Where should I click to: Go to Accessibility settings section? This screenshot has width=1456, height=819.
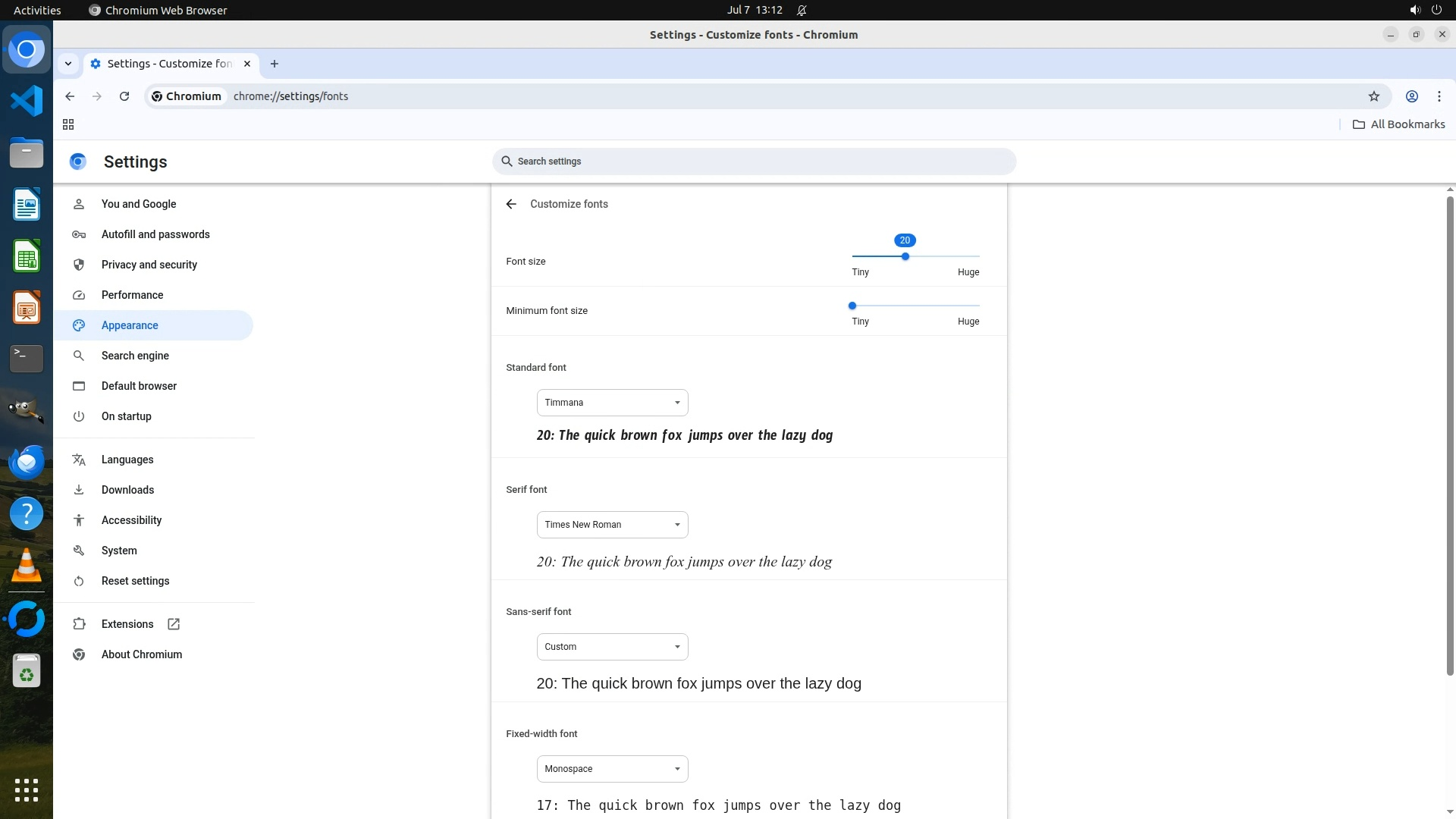click(131, 520)
